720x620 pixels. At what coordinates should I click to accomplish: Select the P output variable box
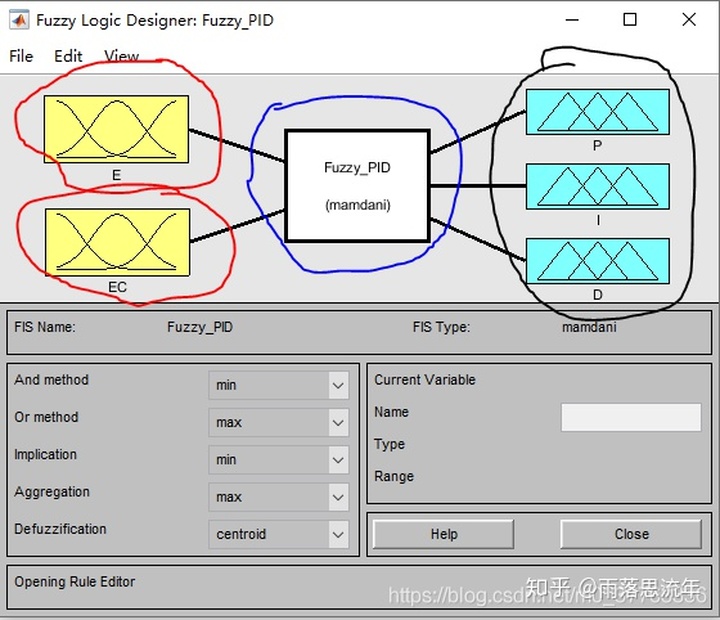(597, 112)
